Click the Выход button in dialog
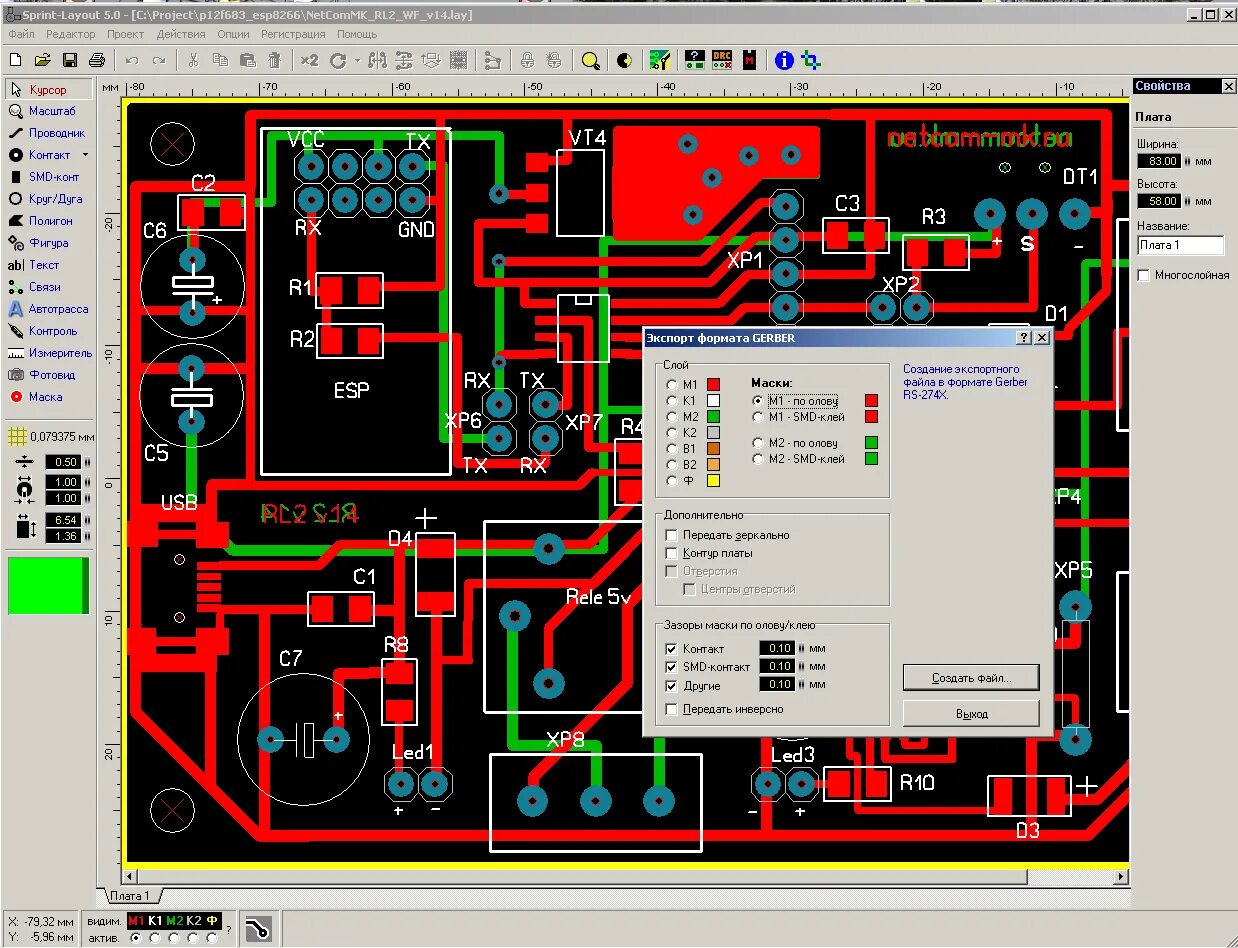Viewport: 1238px width, 948px height. pyautogui.click(x=971, y=714)
